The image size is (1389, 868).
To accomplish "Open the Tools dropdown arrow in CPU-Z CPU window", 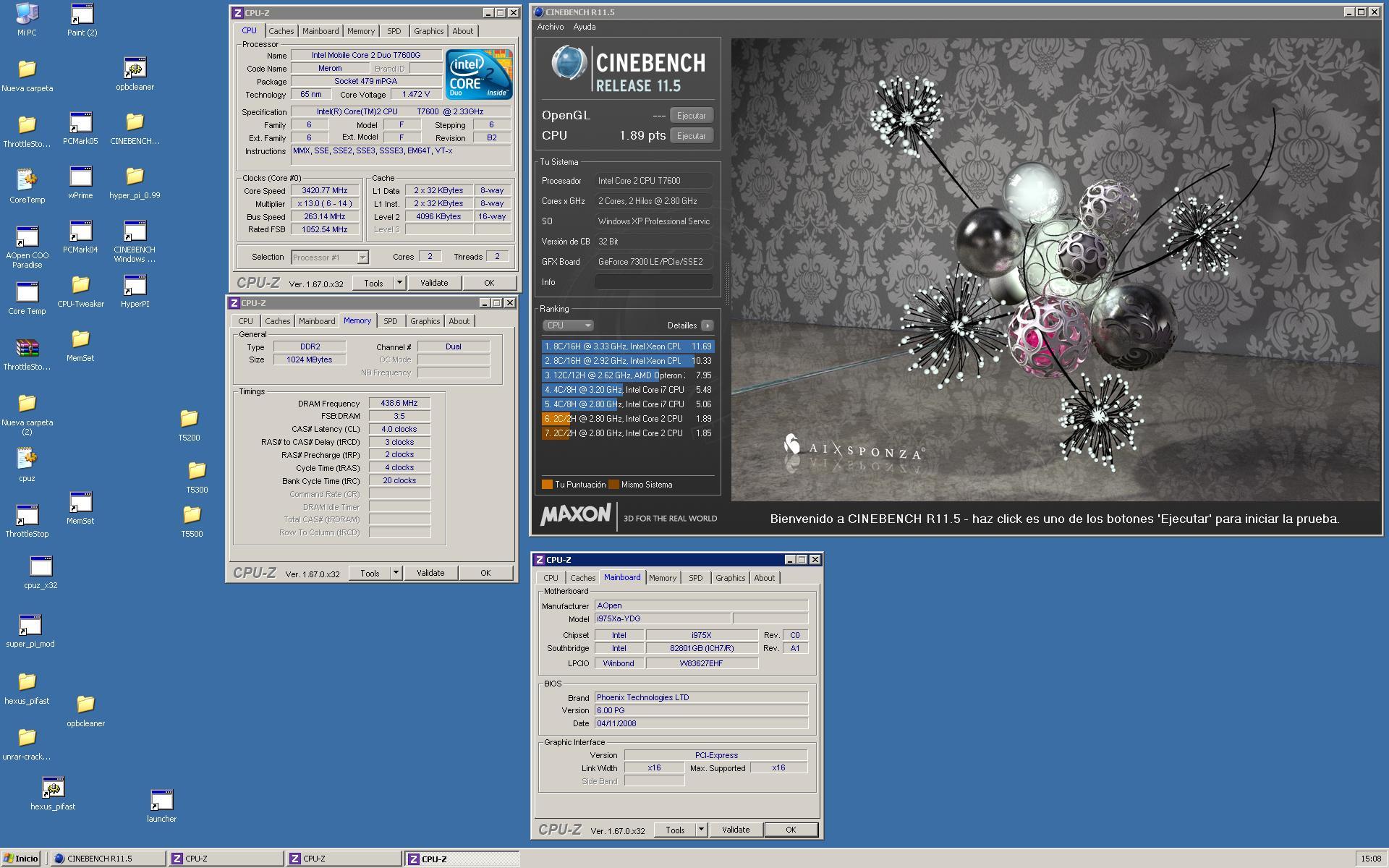I will coord(399,283).
